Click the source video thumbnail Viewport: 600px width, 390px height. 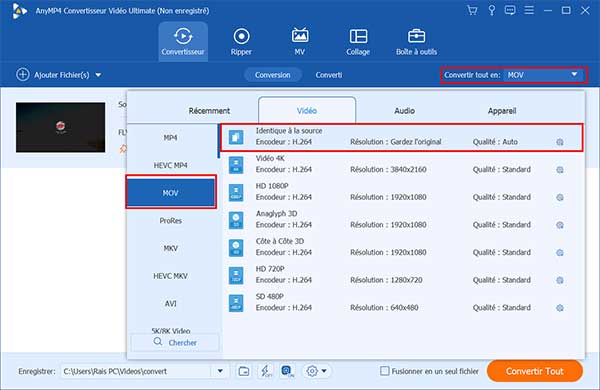[x=60, y=127]
